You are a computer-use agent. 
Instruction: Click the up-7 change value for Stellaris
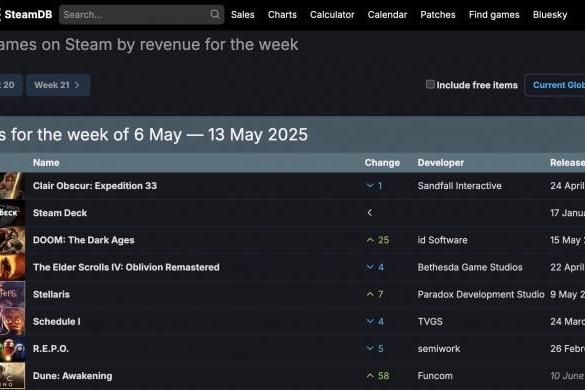point(375,294)
